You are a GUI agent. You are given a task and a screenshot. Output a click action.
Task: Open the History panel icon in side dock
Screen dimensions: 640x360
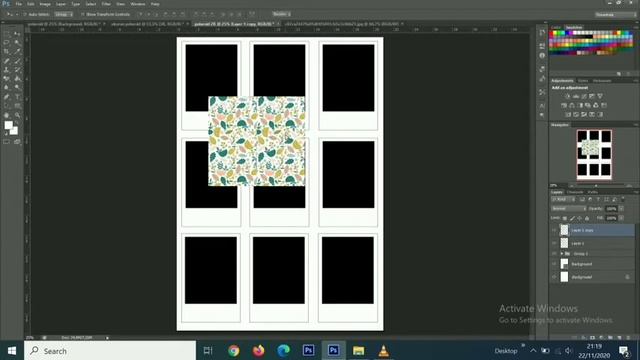[x=542, y=33]
